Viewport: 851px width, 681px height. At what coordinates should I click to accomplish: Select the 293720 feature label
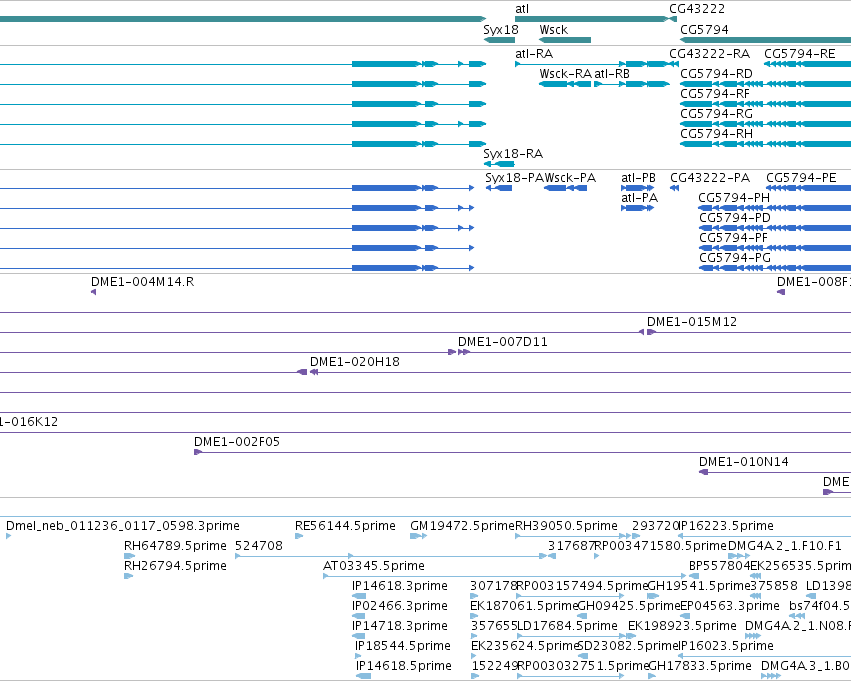click(655, 526)
